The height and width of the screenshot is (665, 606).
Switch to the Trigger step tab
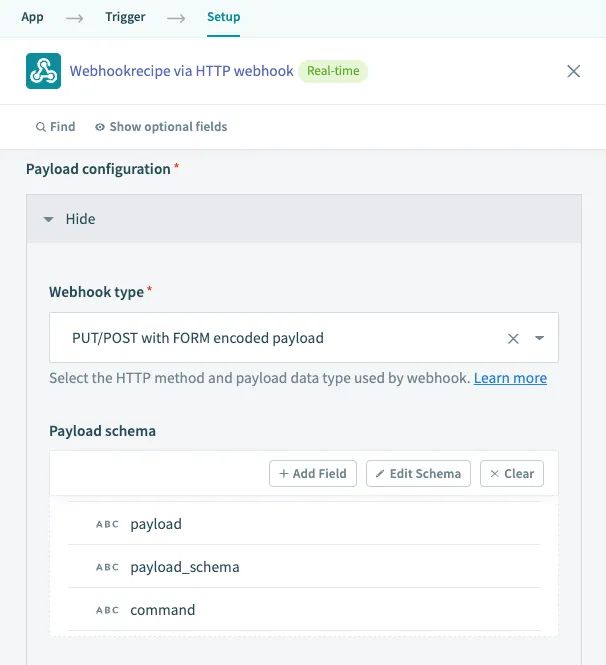[x=125, y=17]
